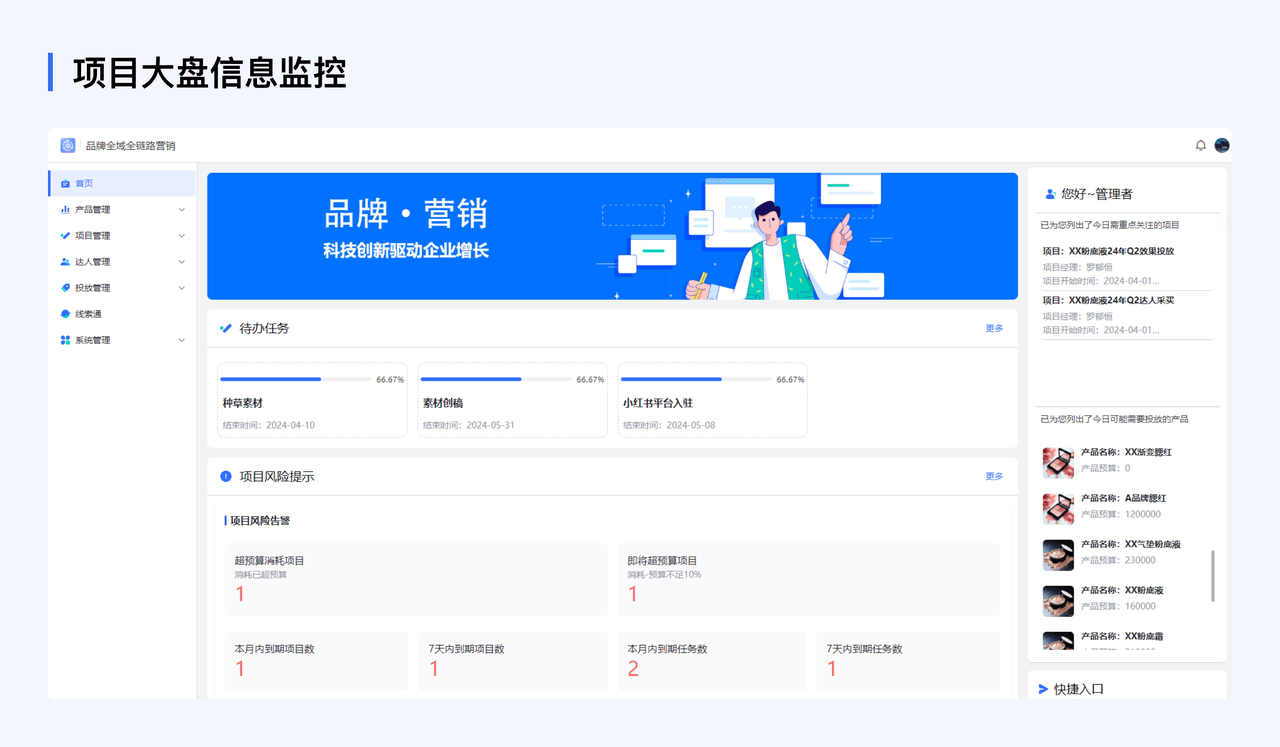Click the 素材创稿 progress bar
This screenshot has height=747, width=1280.
[x=496, y=379]
